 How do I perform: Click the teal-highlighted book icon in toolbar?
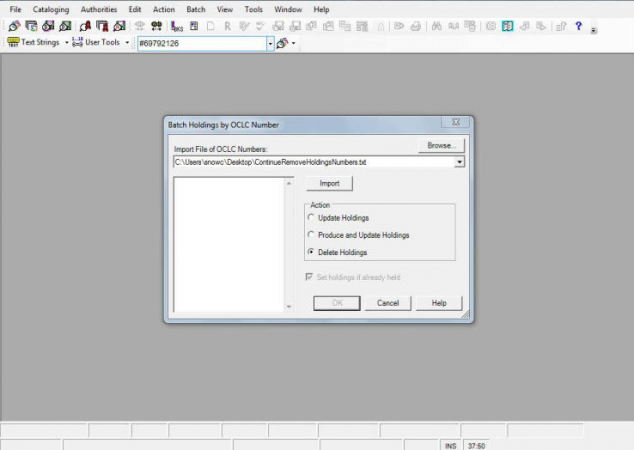(507, 26)
